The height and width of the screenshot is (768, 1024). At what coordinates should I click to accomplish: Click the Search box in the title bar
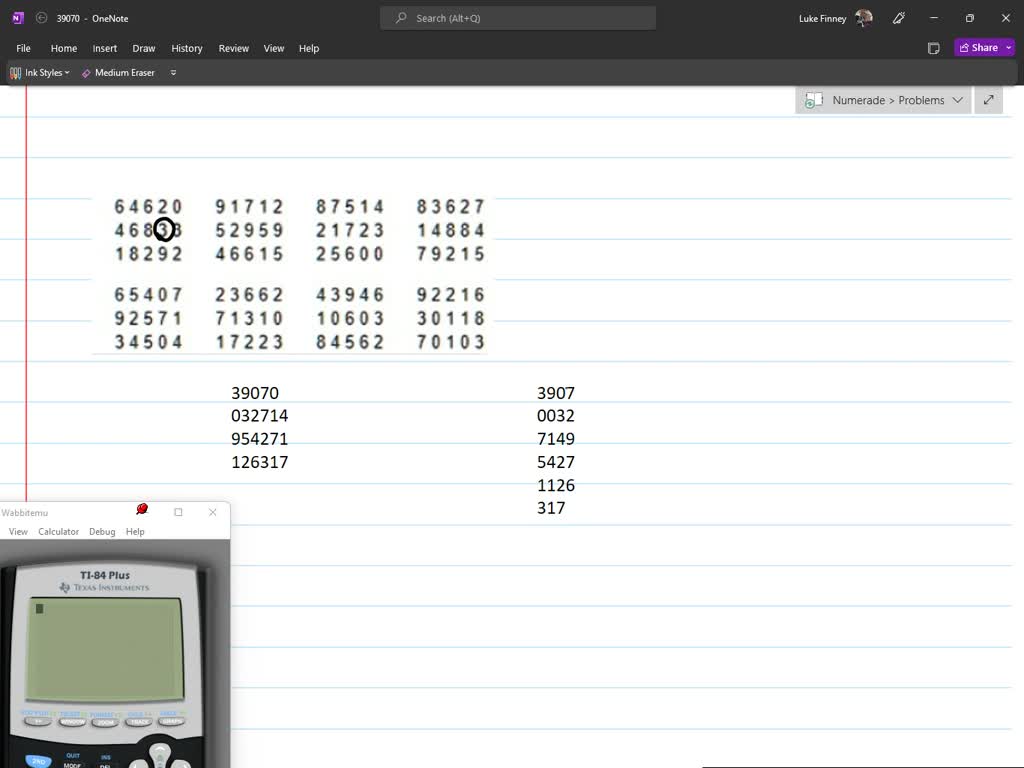tap(518, 18)
